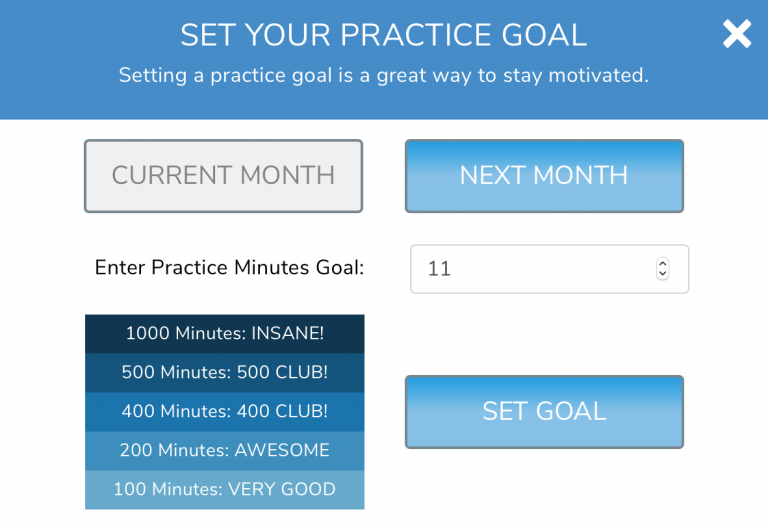This screenshot has width=768, height=529.
Task: Click the word MONTH on the NEXT MONTH button
Action: [582, 176]
